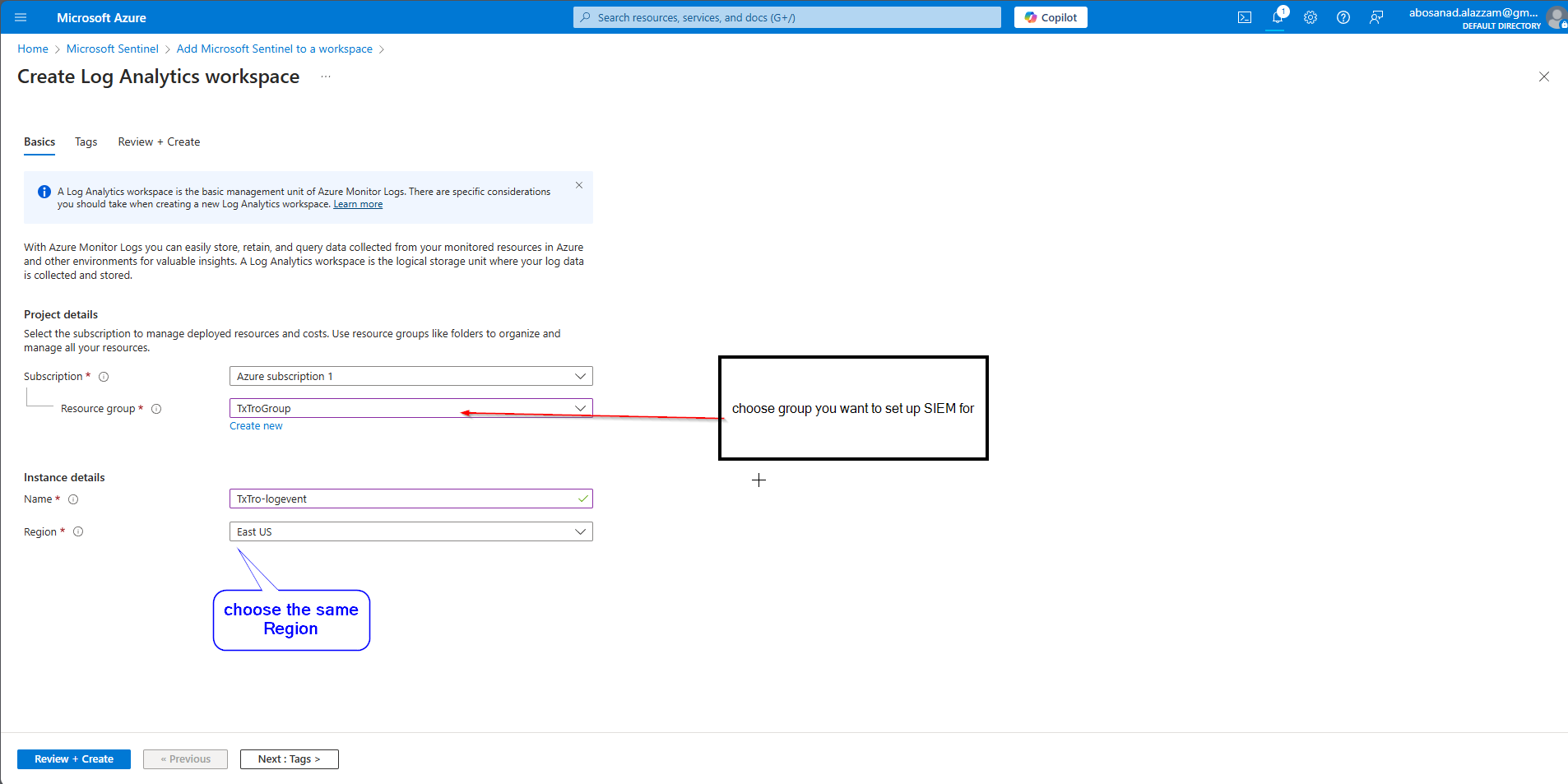Open the notifications bell
The width and height of the screenshot is (1568, 784).
[x=1277, y=17]
